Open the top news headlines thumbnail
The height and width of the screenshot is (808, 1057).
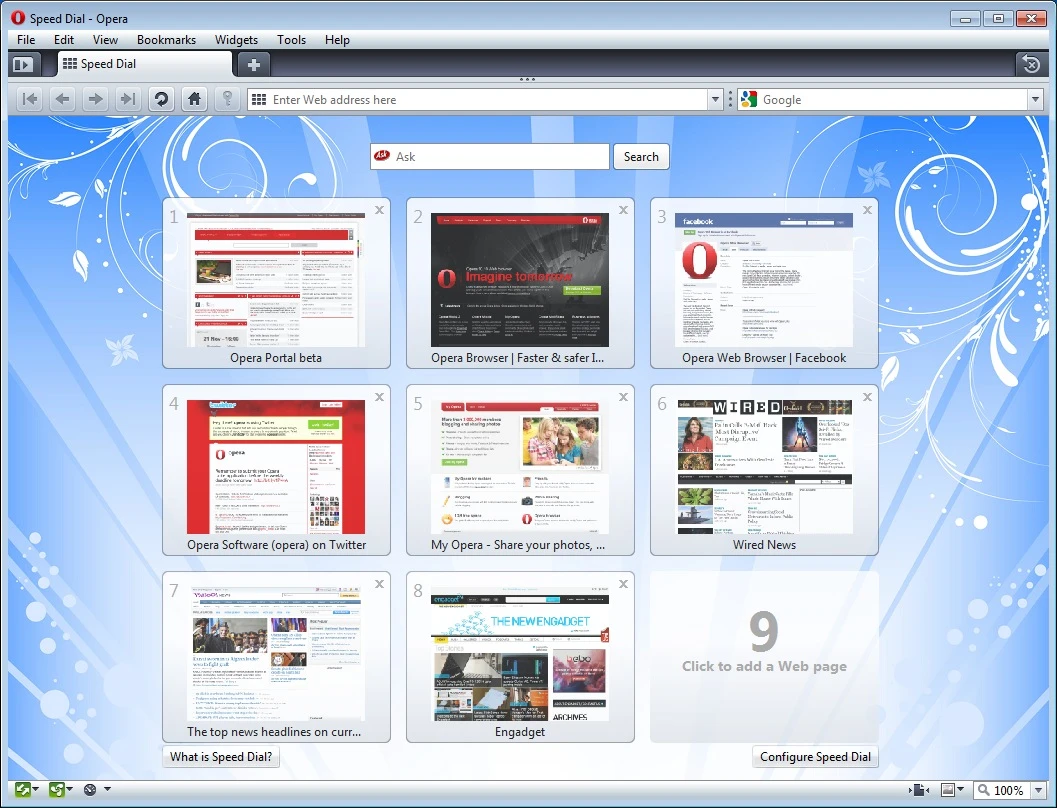[276, 654]
